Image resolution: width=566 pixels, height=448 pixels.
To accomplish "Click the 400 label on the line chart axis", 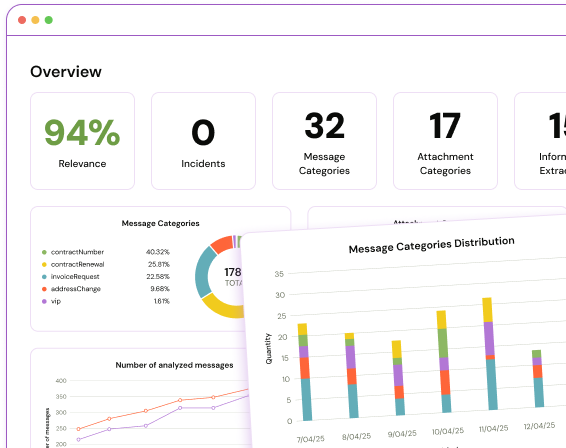I will click(x=61, y=380).
